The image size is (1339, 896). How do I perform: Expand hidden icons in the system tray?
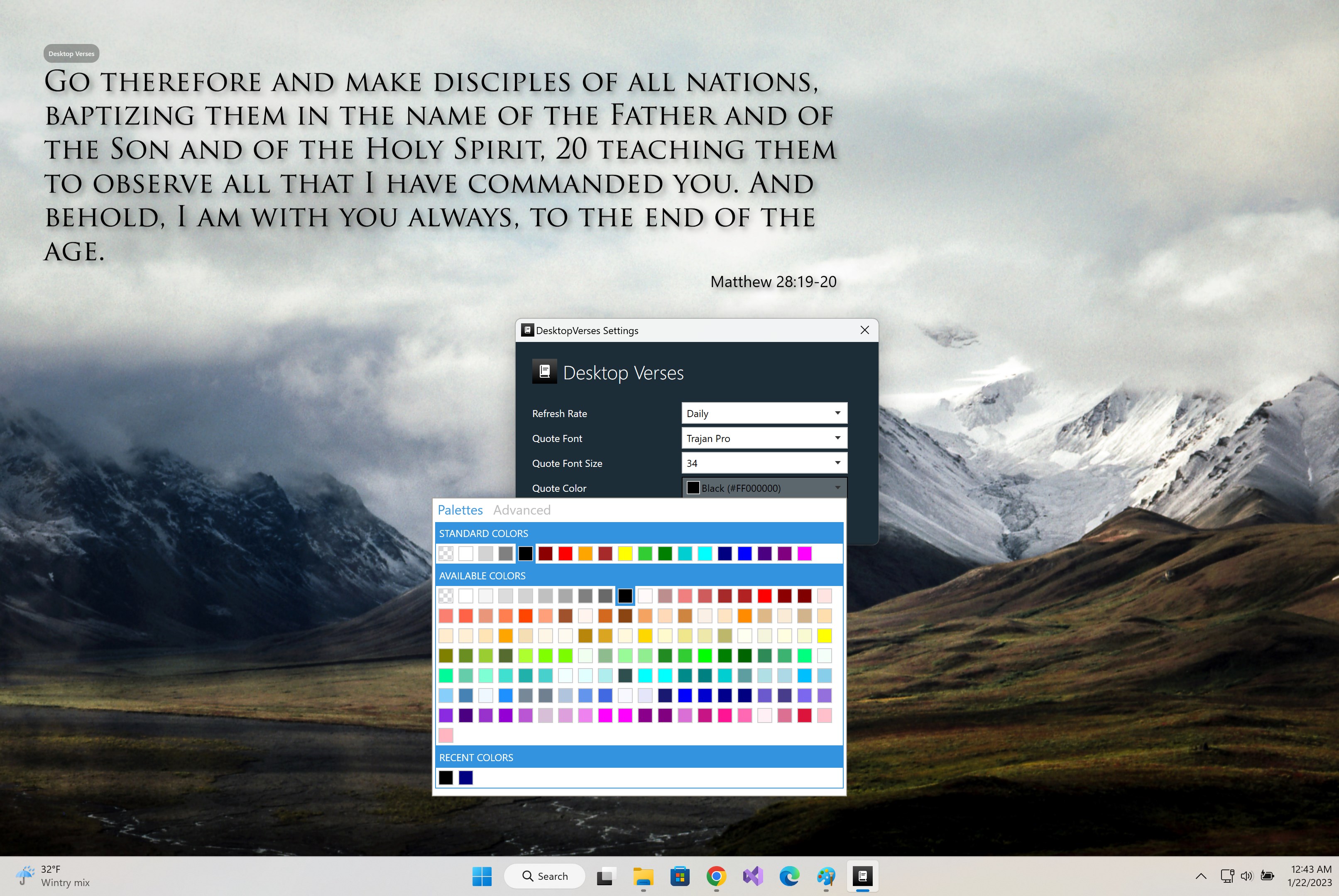coord(1201,876)
